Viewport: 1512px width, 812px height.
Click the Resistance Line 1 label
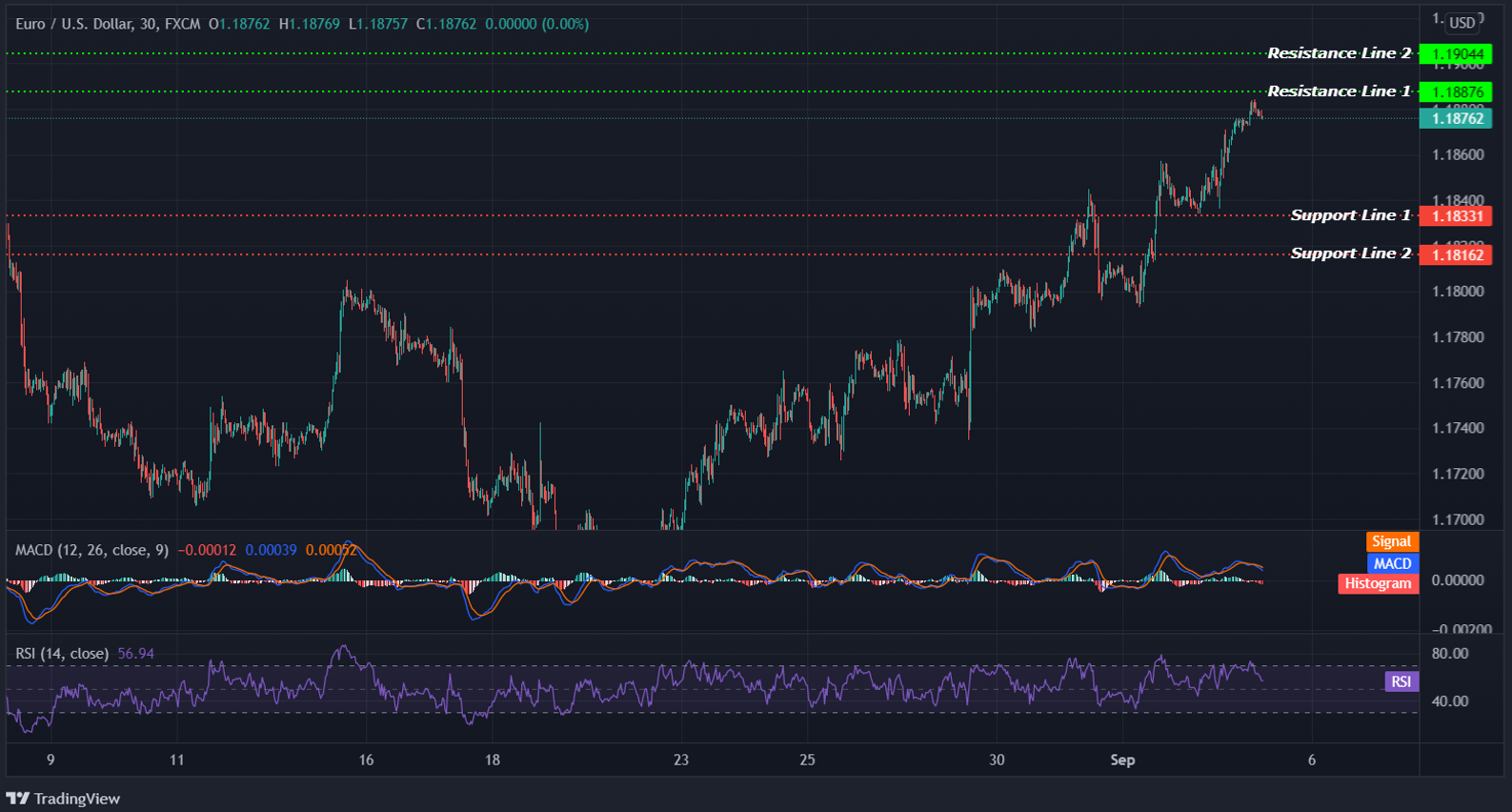point(1340,91)
